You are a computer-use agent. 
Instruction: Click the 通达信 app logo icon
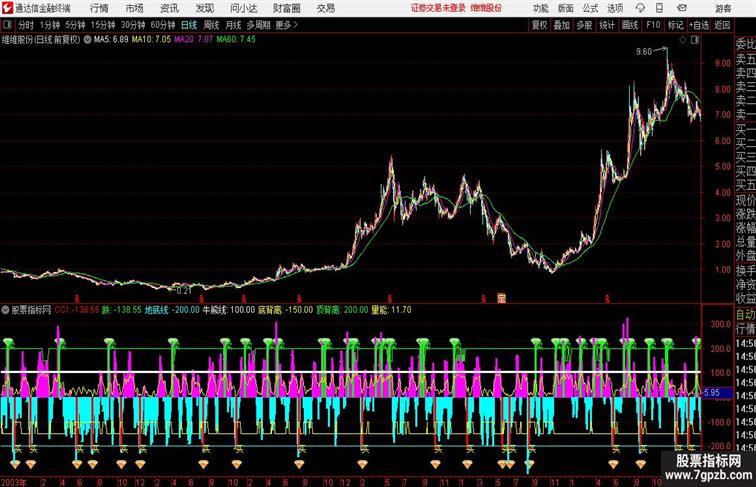click(7, 8)
